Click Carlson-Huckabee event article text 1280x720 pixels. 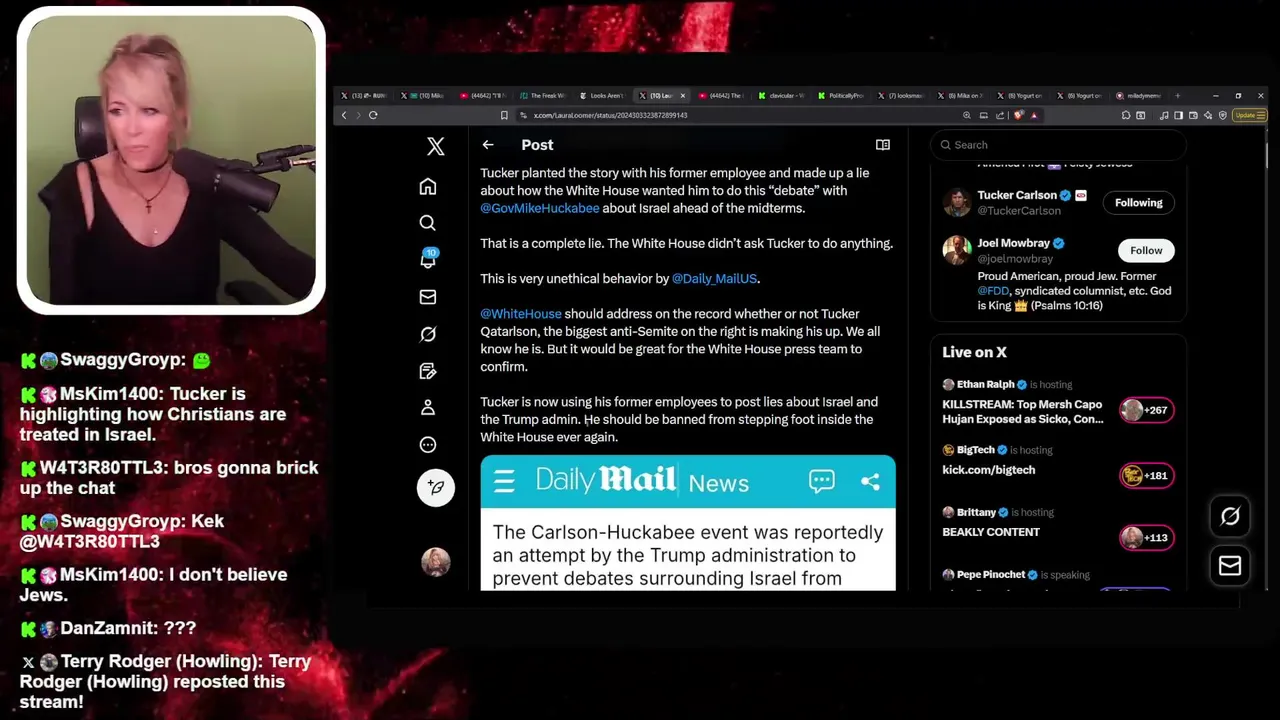[688, 555]
